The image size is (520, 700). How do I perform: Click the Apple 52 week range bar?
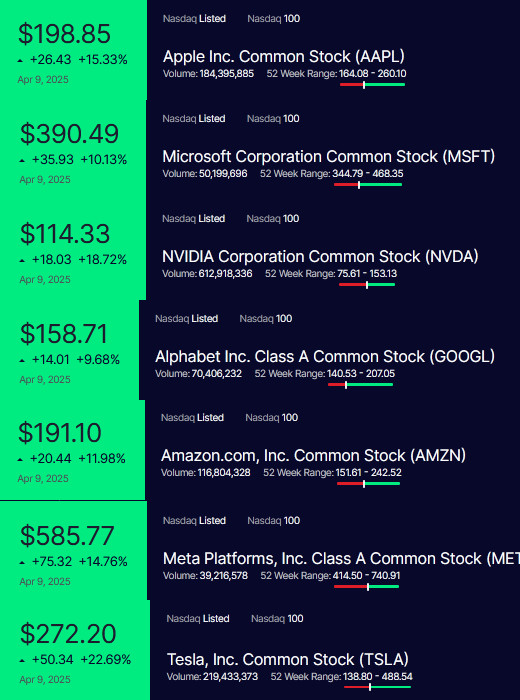(372, 84)
